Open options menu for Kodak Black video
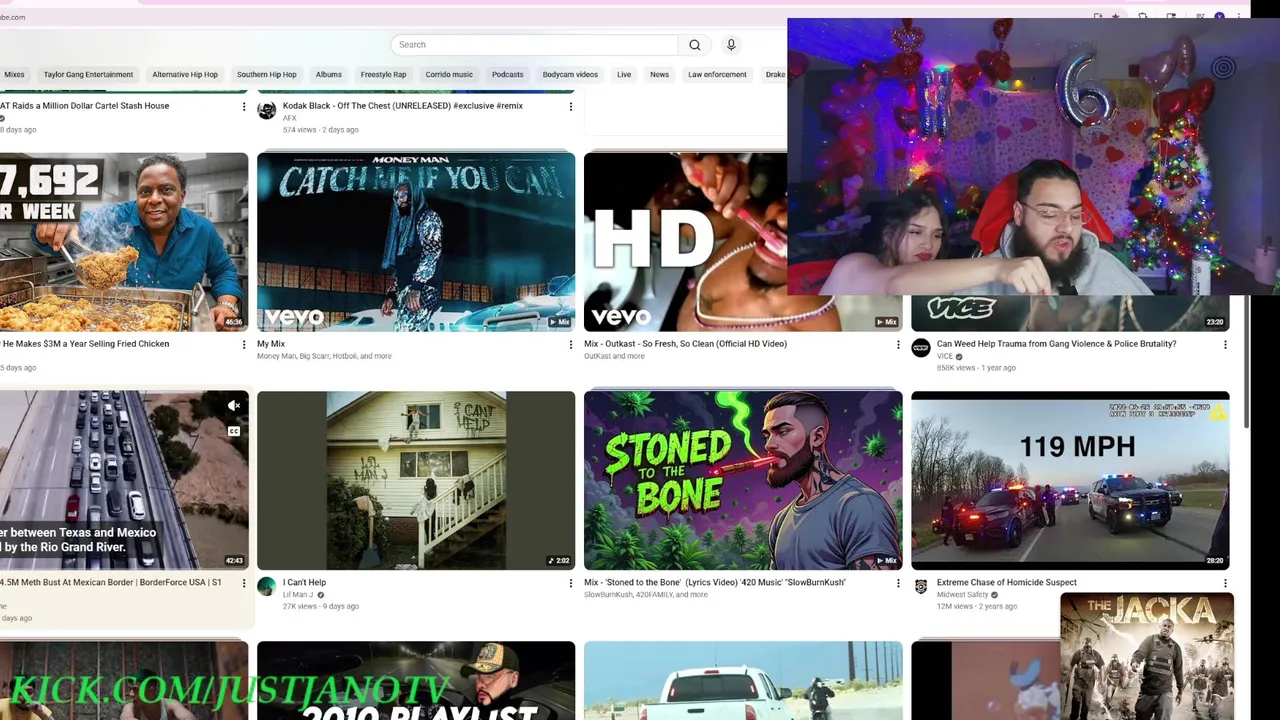 coord(571,106)
